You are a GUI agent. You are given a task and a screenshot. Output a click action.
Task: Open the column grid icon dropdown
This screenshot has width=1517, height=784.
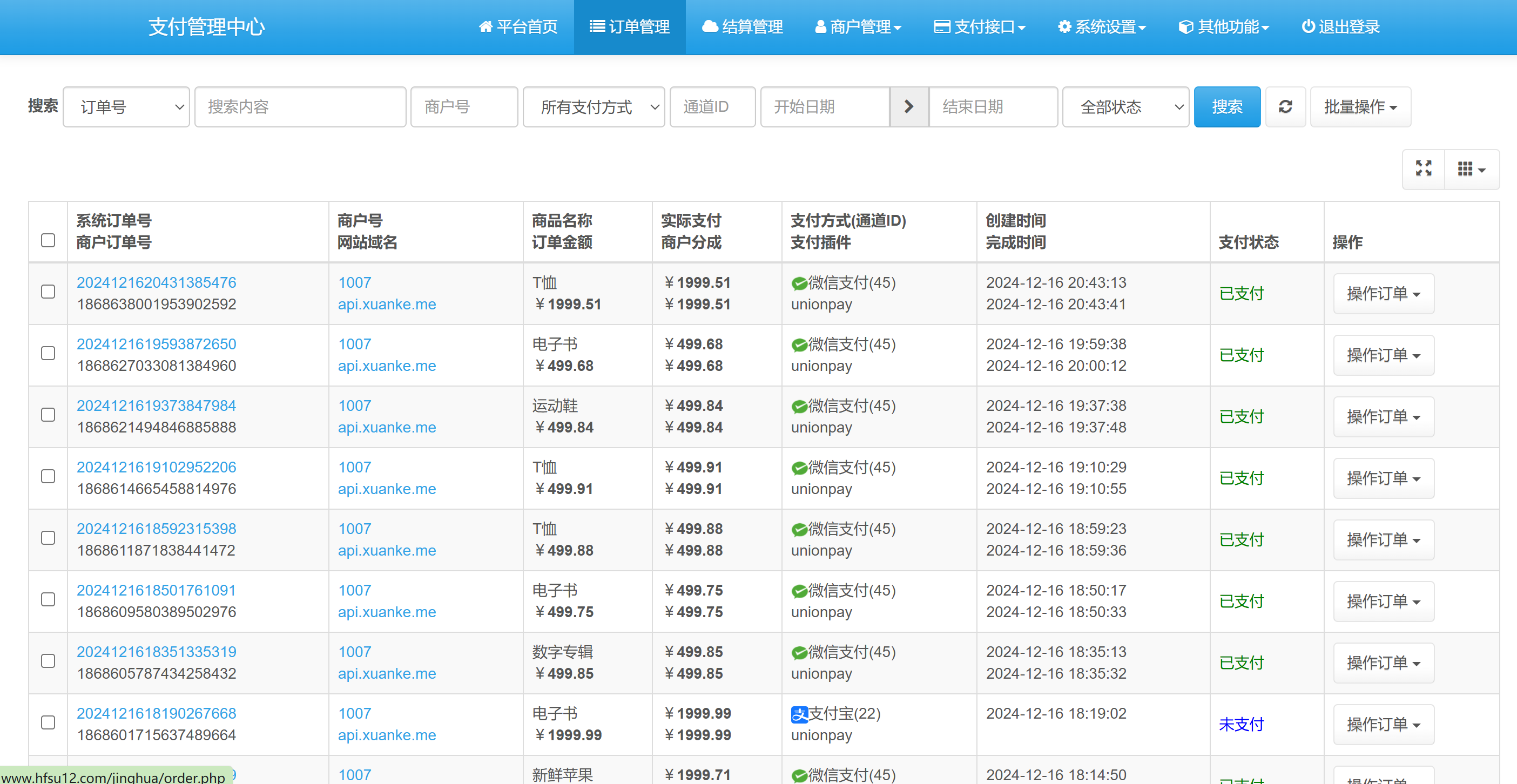tap(1471, 169)
